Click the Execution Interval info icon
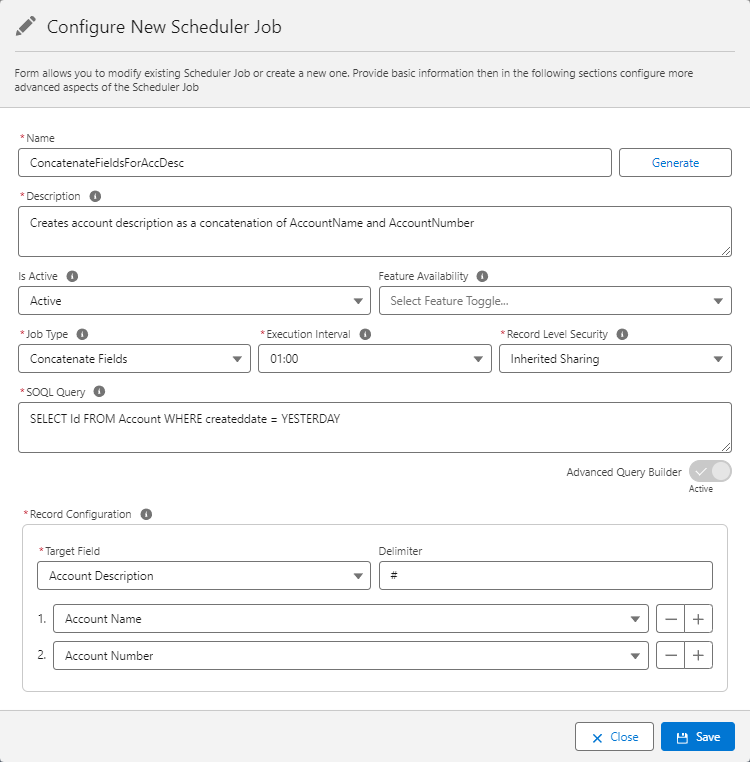 coord(366,334)
